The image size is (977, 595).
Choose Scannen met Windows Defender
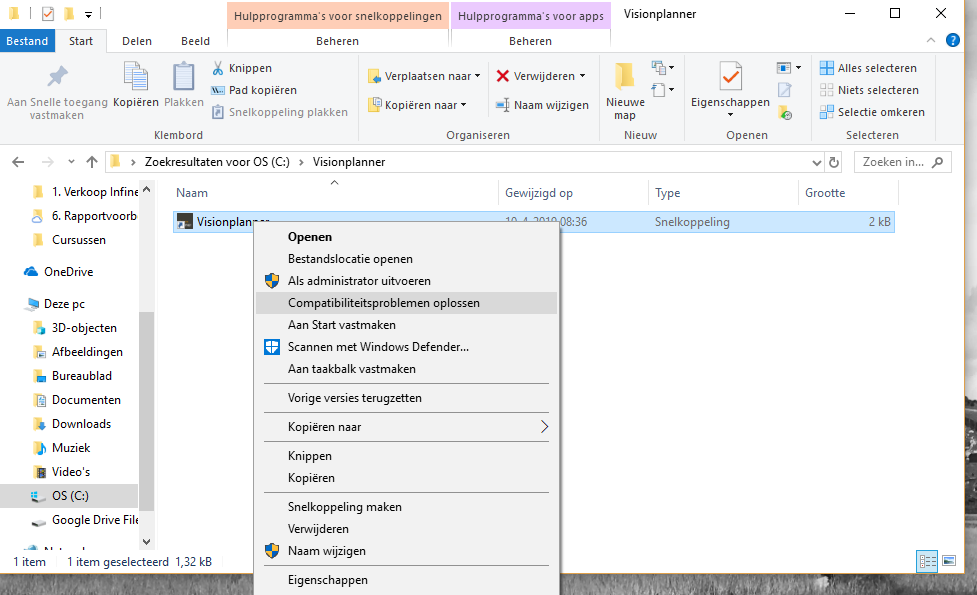coord(406,347)
